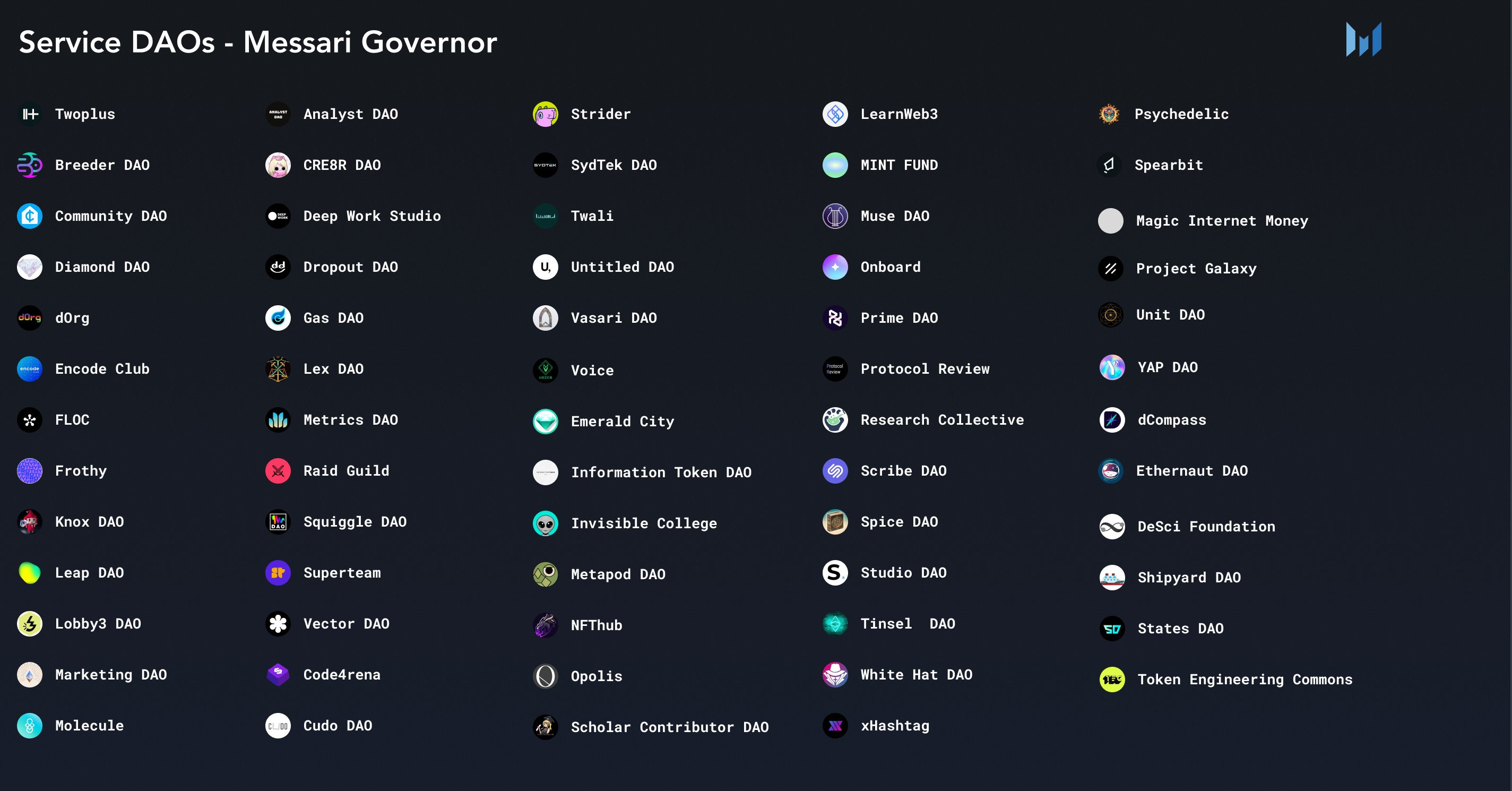Click the Project Galaxy logo icon
The image size is (1512, 791).
pyautogui.click(x=1110, y=269)
